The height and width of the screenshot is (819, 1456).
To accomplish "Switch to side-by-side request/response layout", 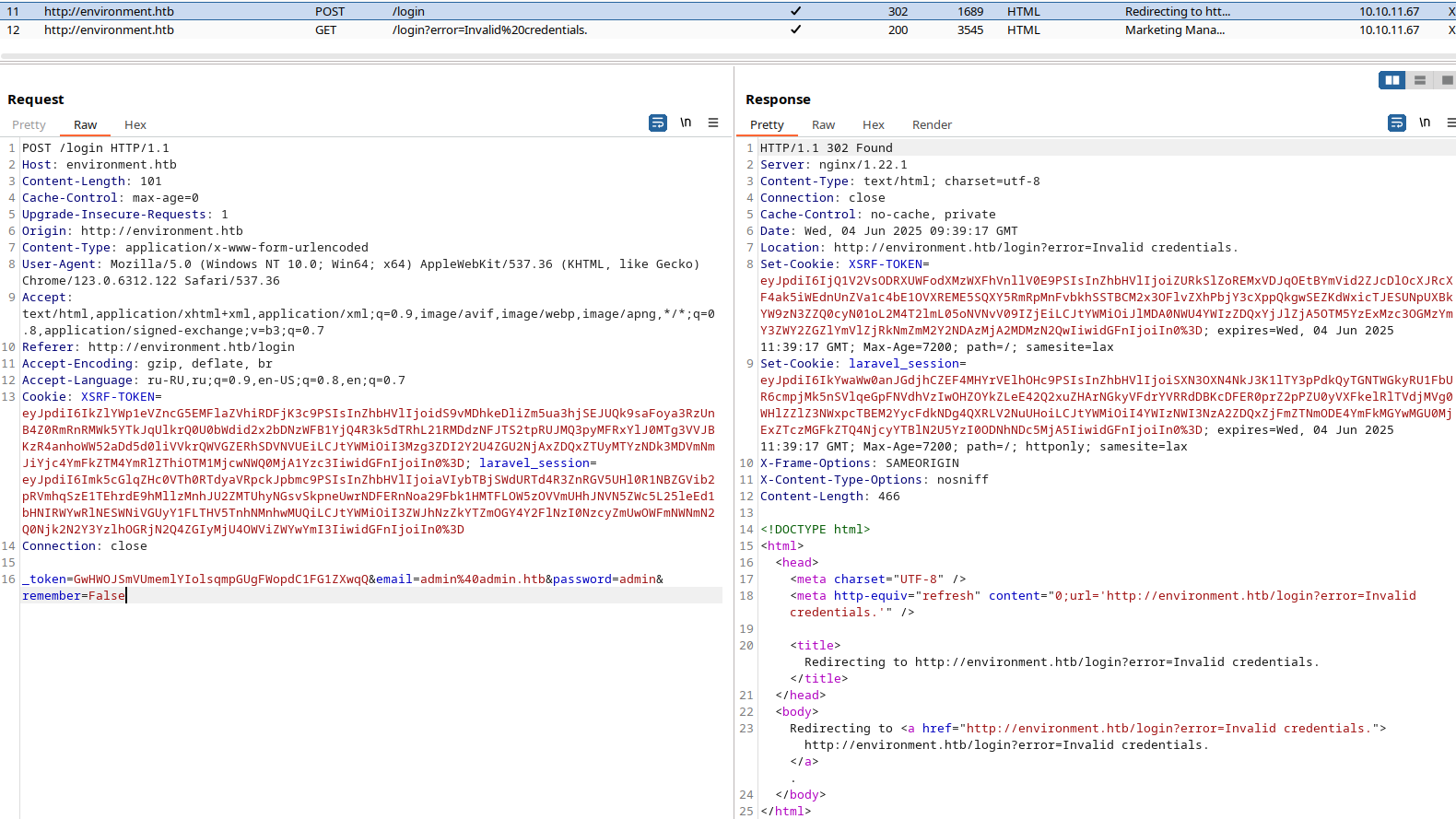I will (1392, 80).
